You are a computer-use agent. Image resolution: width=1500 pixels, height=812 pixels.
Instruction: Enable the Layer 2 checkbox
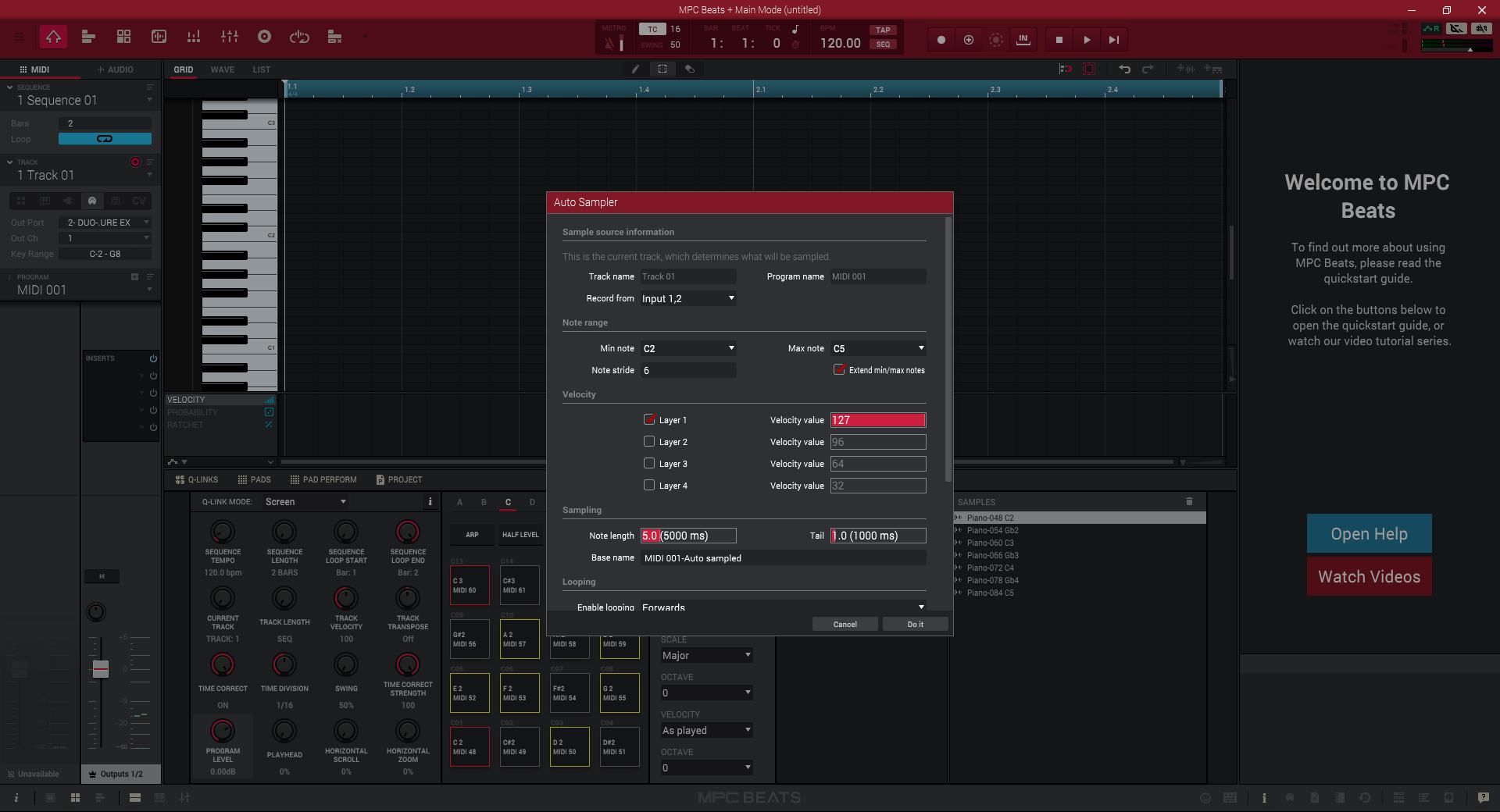coord(649,441)
